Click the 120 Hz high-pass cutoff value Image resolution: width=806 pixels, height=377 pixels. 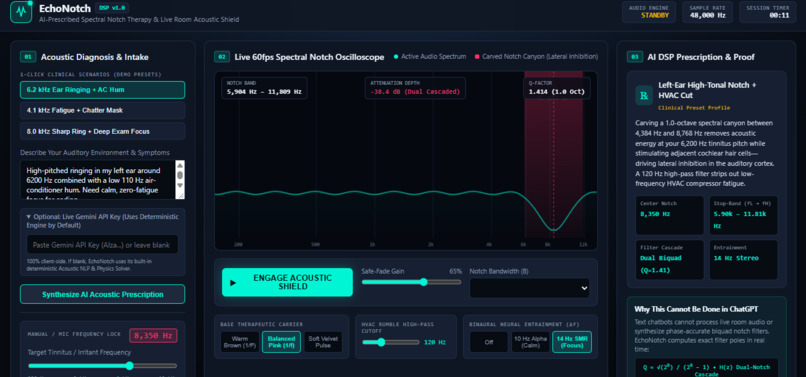tap(434, 342)
